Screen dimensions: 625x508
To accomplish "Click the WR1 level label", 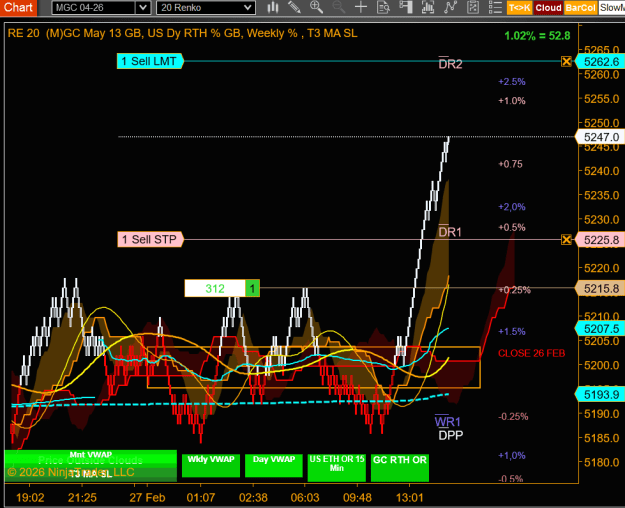I will coord(447,421).
